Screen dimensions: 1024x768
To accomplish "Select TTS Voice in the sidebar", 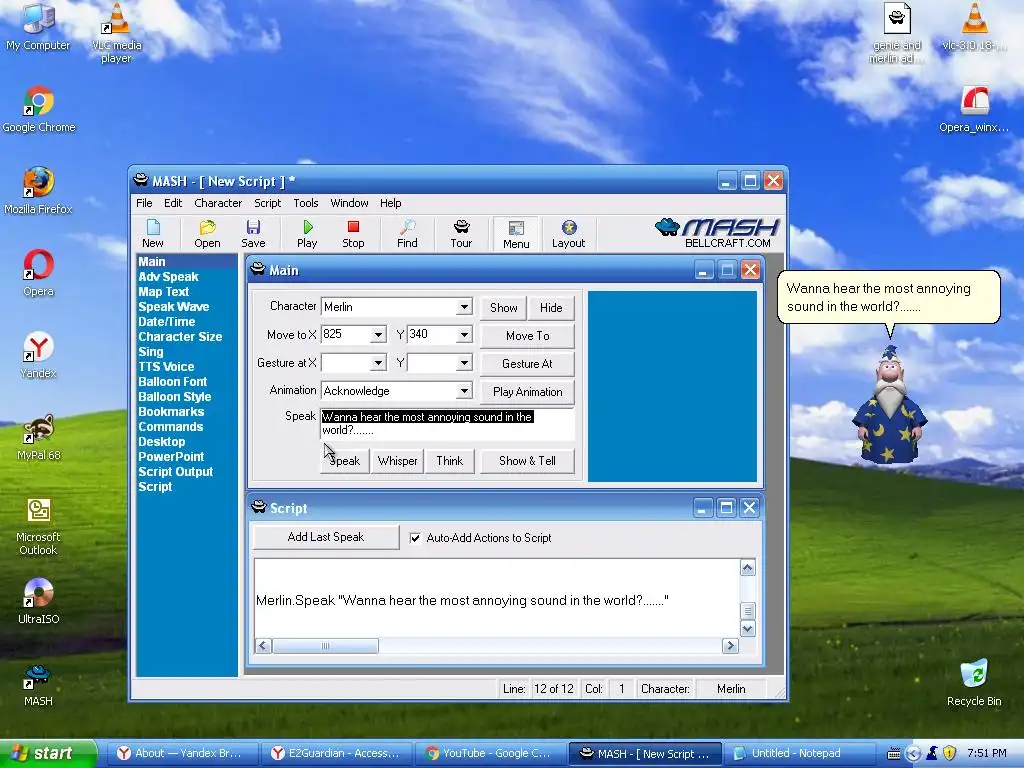I will coord(166,367).
